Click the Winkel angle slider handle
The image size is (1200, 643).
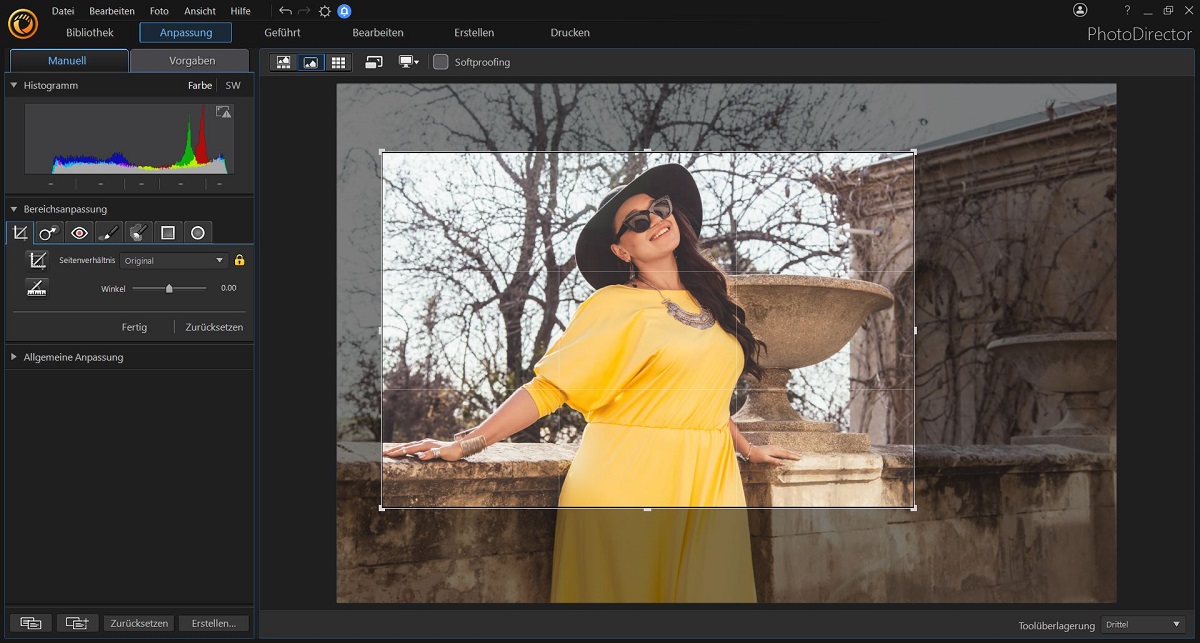tap(169, 288)
